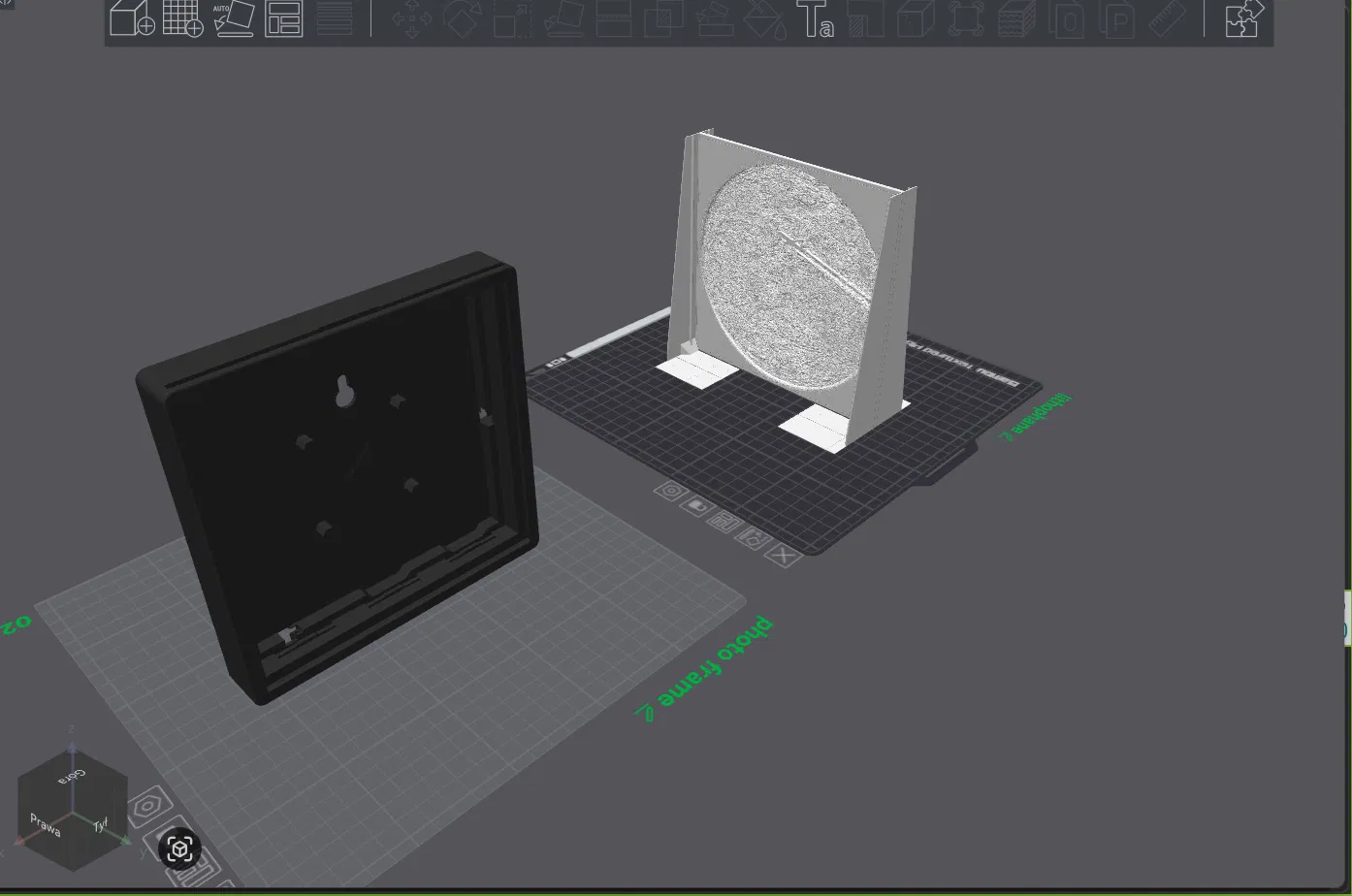1352x896 pixels.
Task: Open the layer list (split lines) icon
Action: click(335, 17)
